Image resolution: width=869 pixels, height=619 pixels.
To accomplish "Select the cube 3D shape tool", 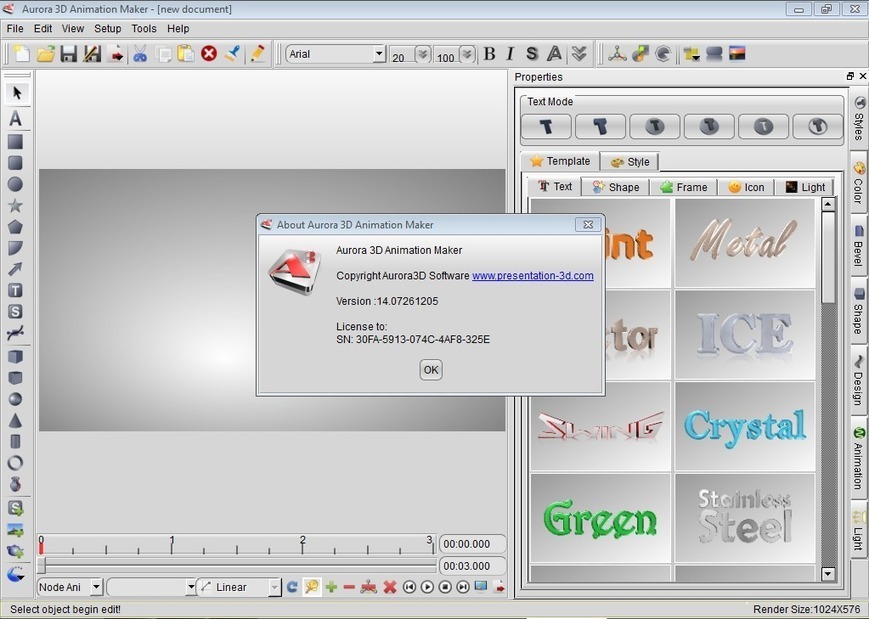I will click(15, 356).
